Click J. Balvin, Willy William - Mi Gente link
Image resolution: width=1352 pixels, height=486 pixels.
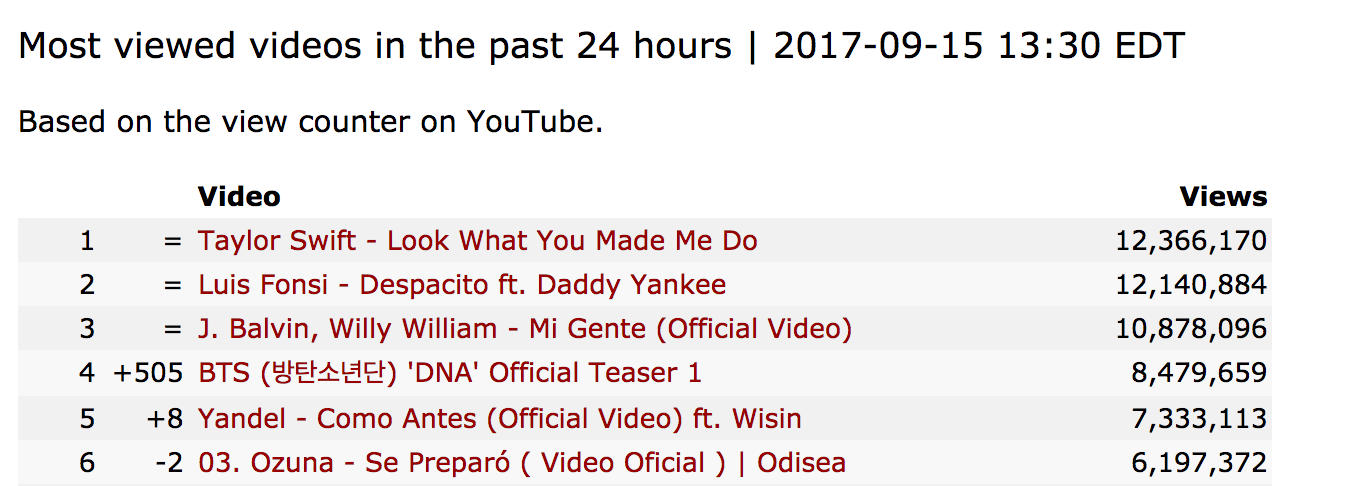click(x=524, y=329)
